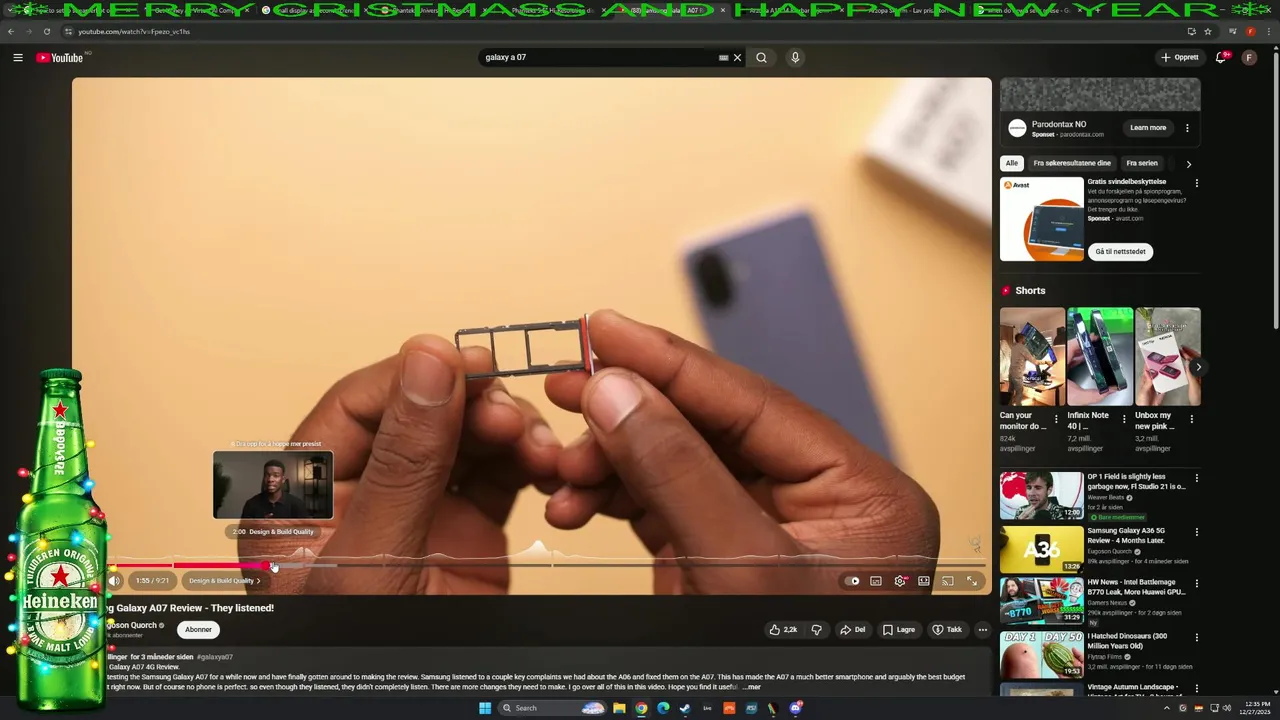Go to YouTube home via logo
The image size is (1280, 720).
(60, 58)
